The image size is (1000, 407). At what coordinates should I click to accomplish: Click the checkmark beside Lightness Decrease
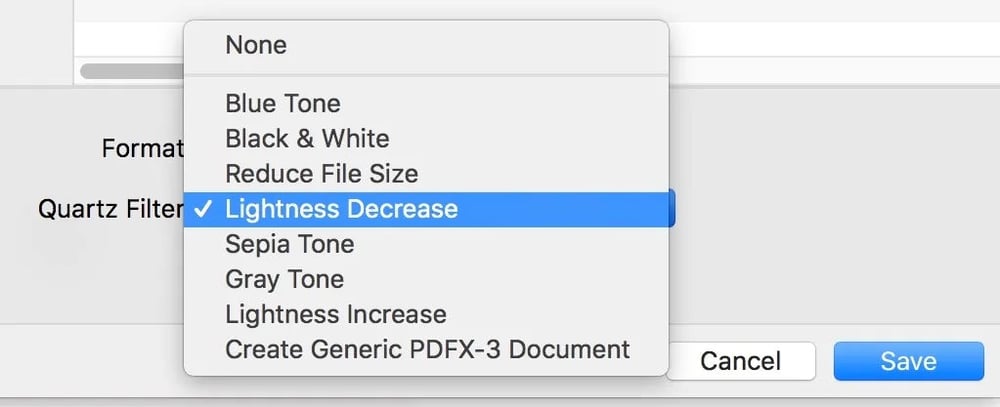[x=204, y=209]
